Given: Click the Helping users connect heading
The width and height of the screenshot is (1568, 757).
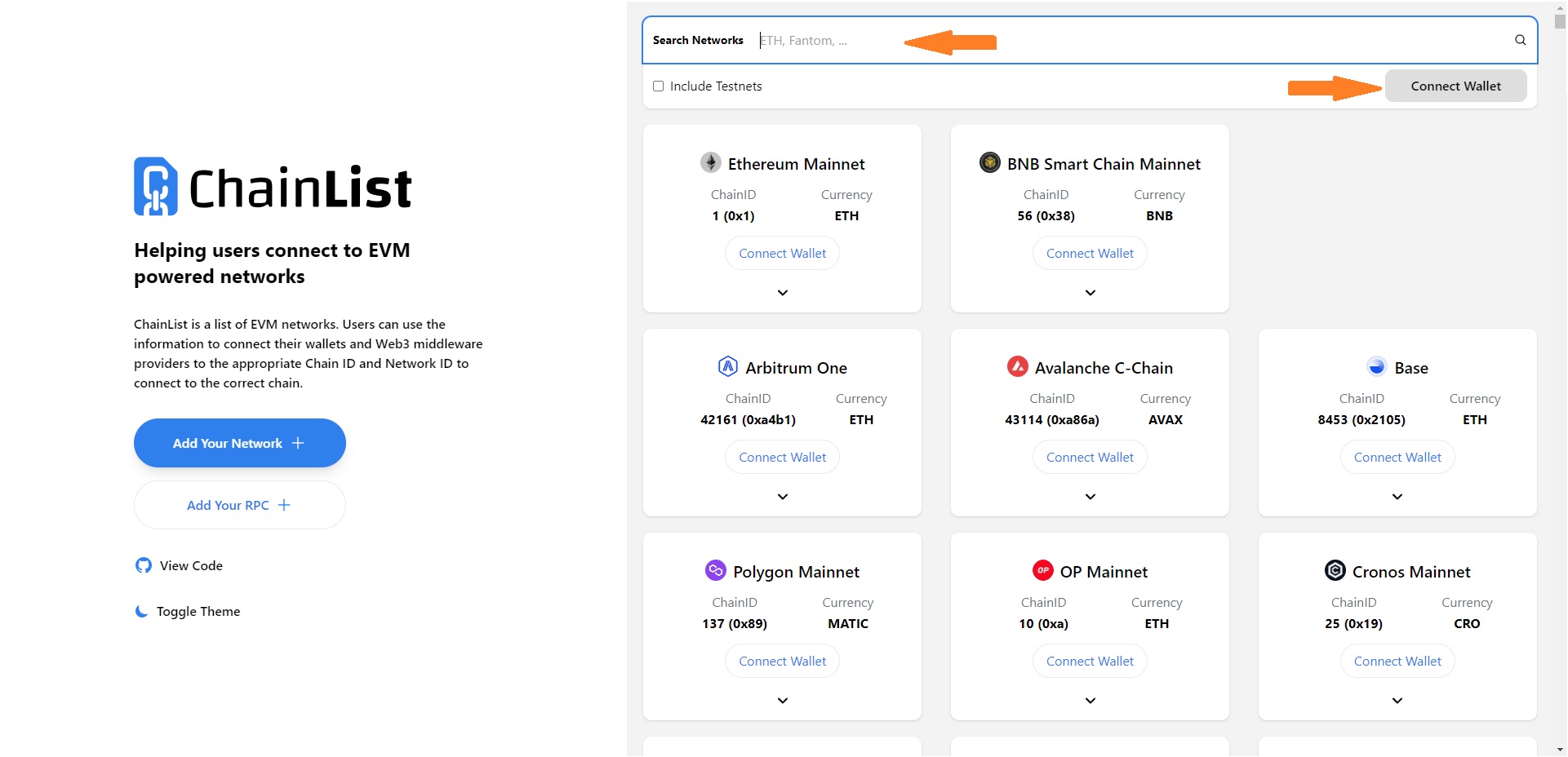Looking at the screenshot, I should 272,263.
